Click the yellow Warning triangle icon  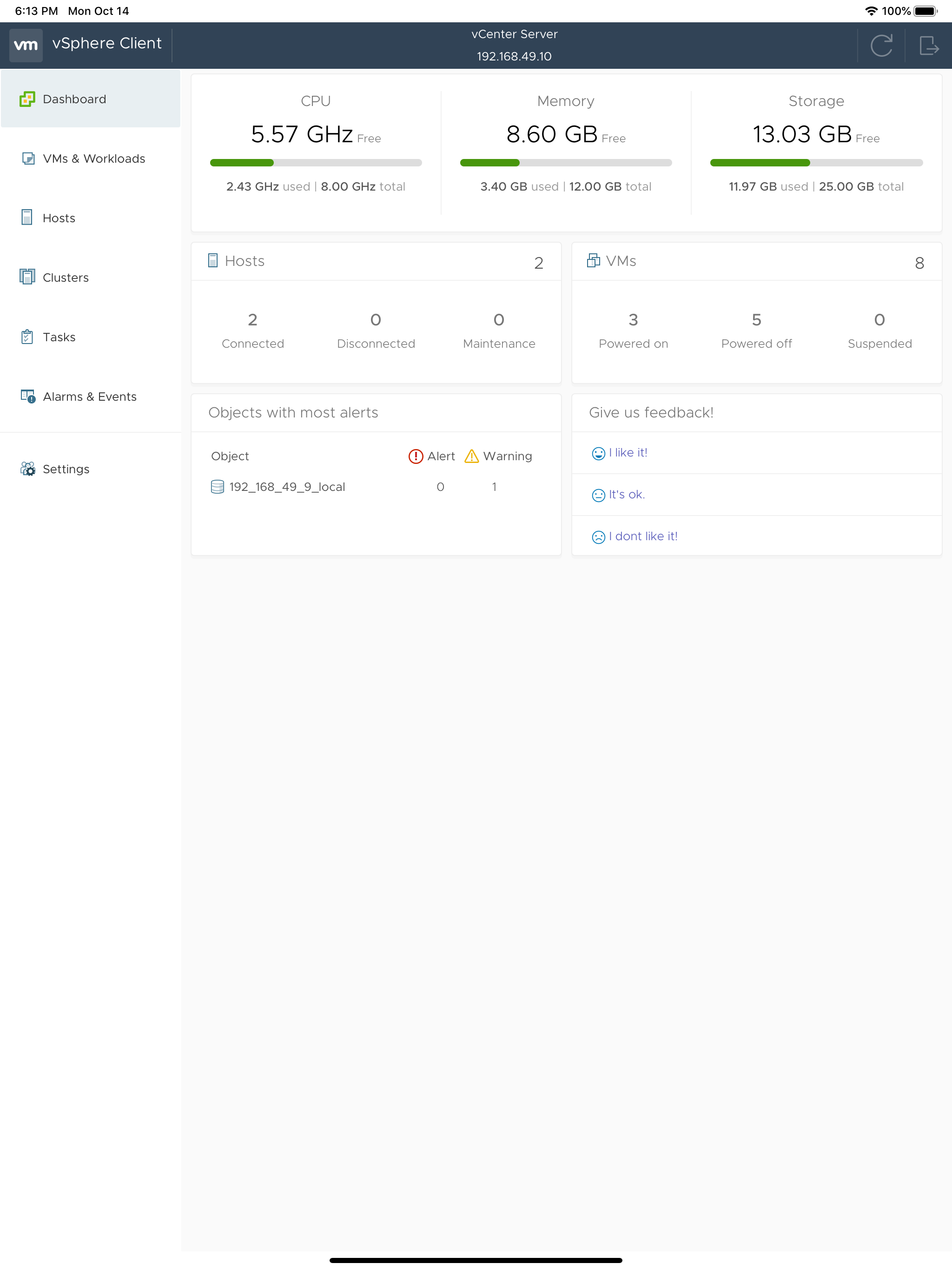tap(473, 456)
